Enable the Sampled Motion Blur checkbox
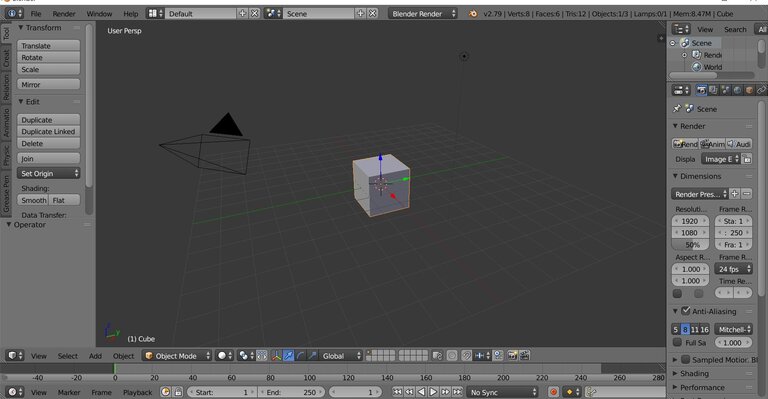Viewport: 768px width, 399px height. point(686,359)
